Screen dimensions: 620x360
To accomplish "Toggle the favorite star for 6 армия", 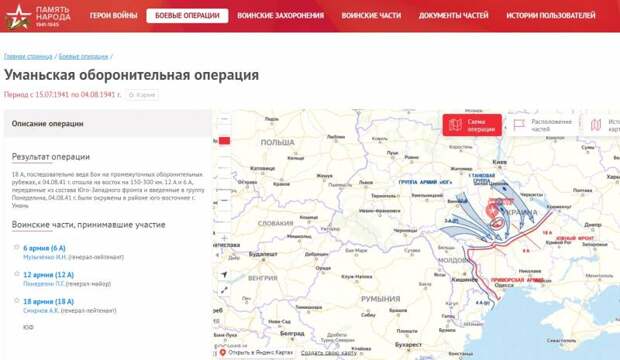I will pos(17,247).
